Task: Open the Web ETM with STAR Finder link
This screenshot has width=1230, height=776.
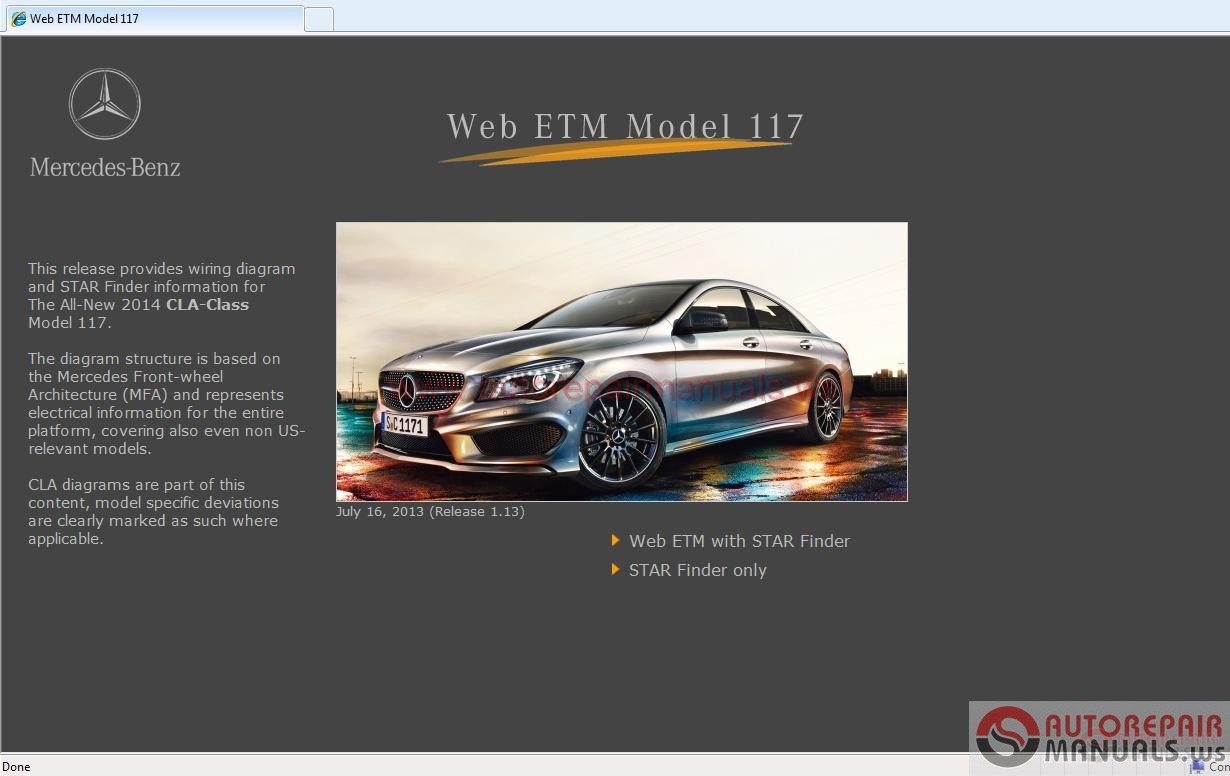Action: (x=739, y=541)
